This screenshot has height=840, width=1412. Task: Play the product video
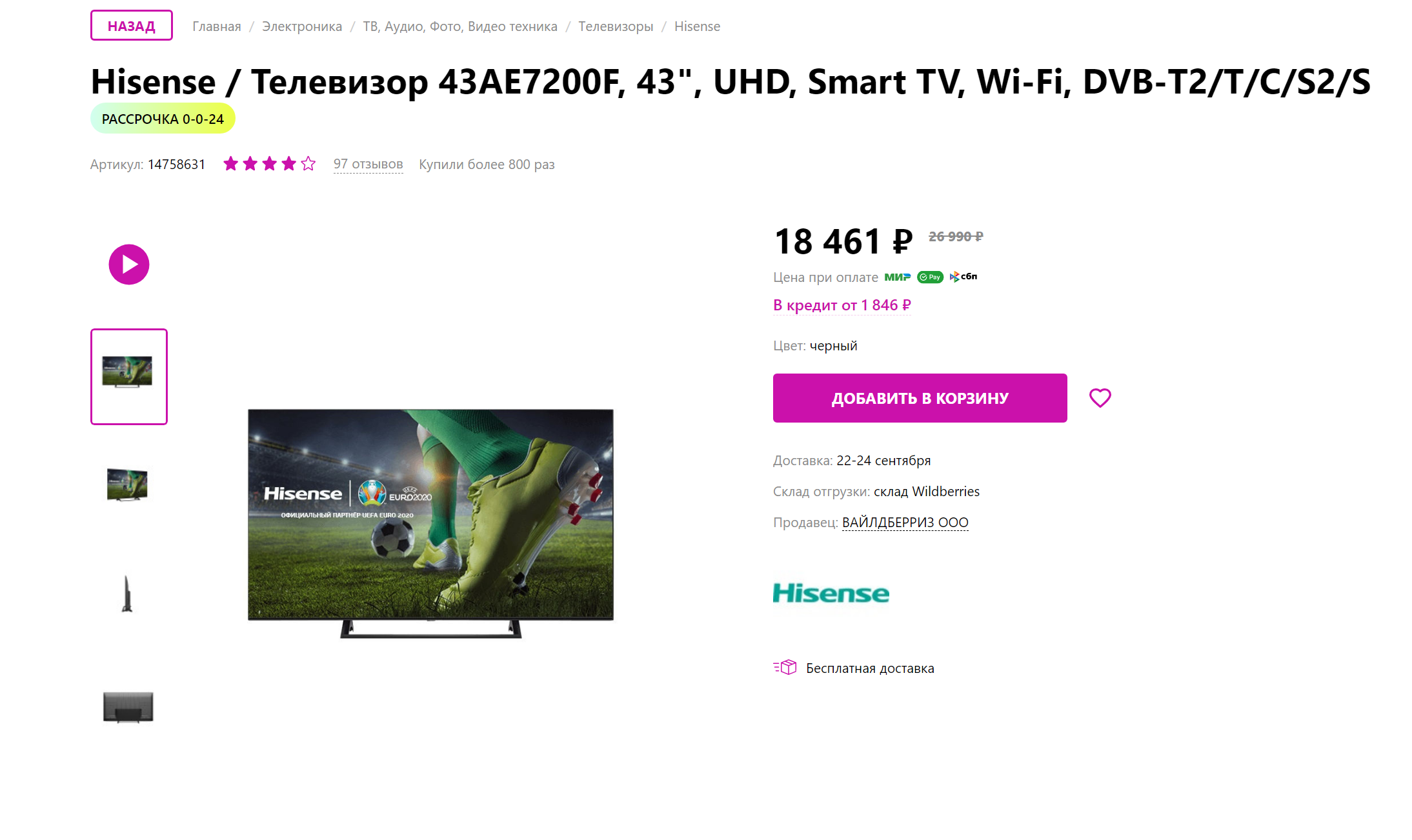pos(129,265)
